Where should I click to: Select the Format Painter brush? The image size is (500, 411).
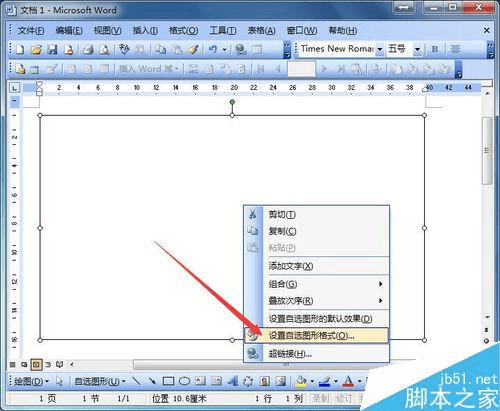(193, 50)
